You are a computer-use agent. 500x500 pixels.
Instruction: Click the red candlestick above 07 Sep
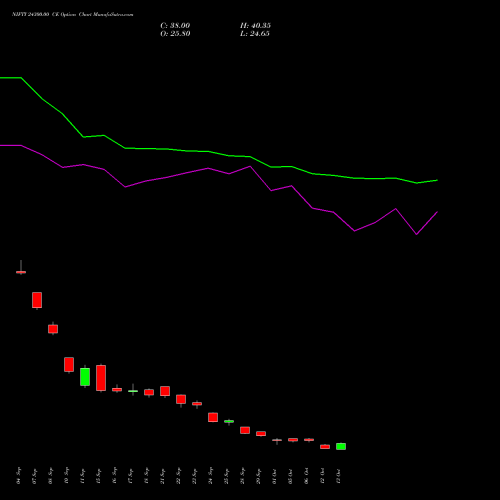(37, 300)
